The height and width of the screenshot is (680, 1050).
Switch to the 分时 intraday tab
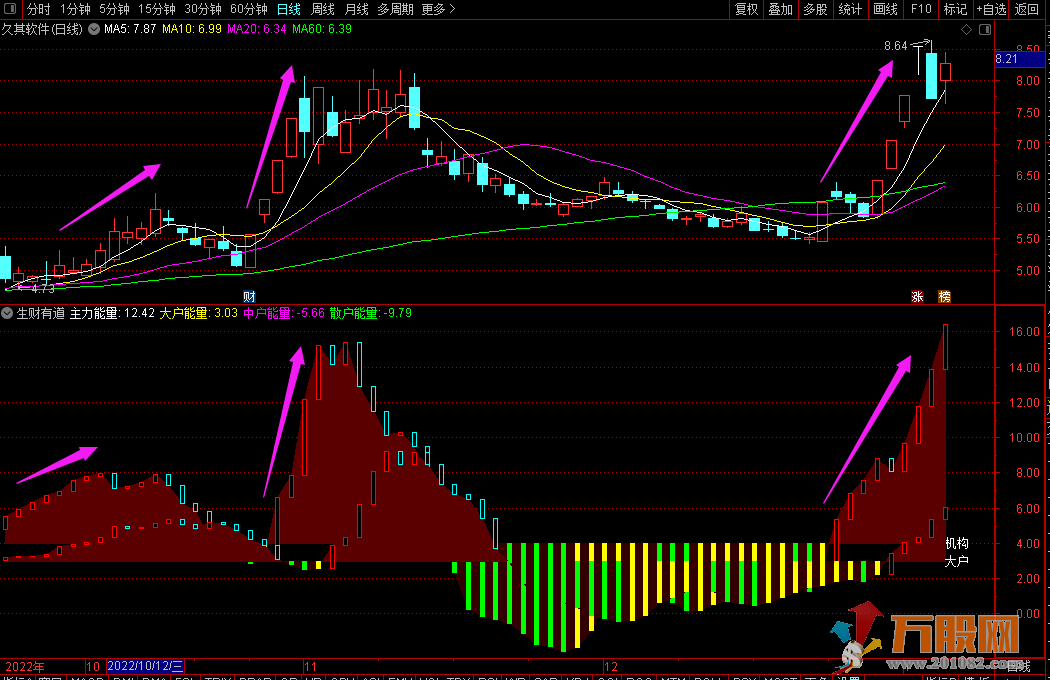coord(38,9)
